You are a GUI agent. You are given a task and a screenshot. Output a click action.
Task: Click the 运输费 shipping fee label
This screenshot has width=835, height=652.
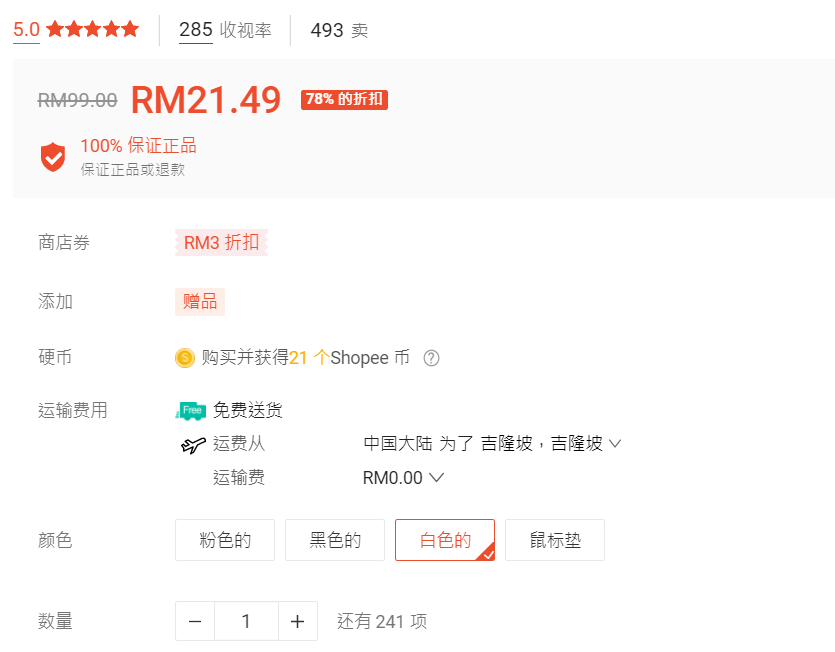tap(239, 477)
